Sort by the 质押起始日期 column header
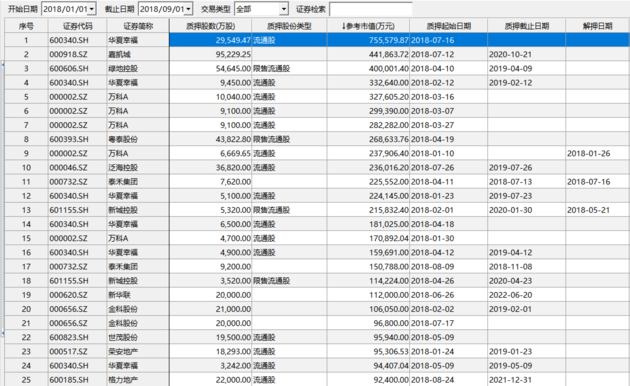630x386 pixels. point(448,26)
